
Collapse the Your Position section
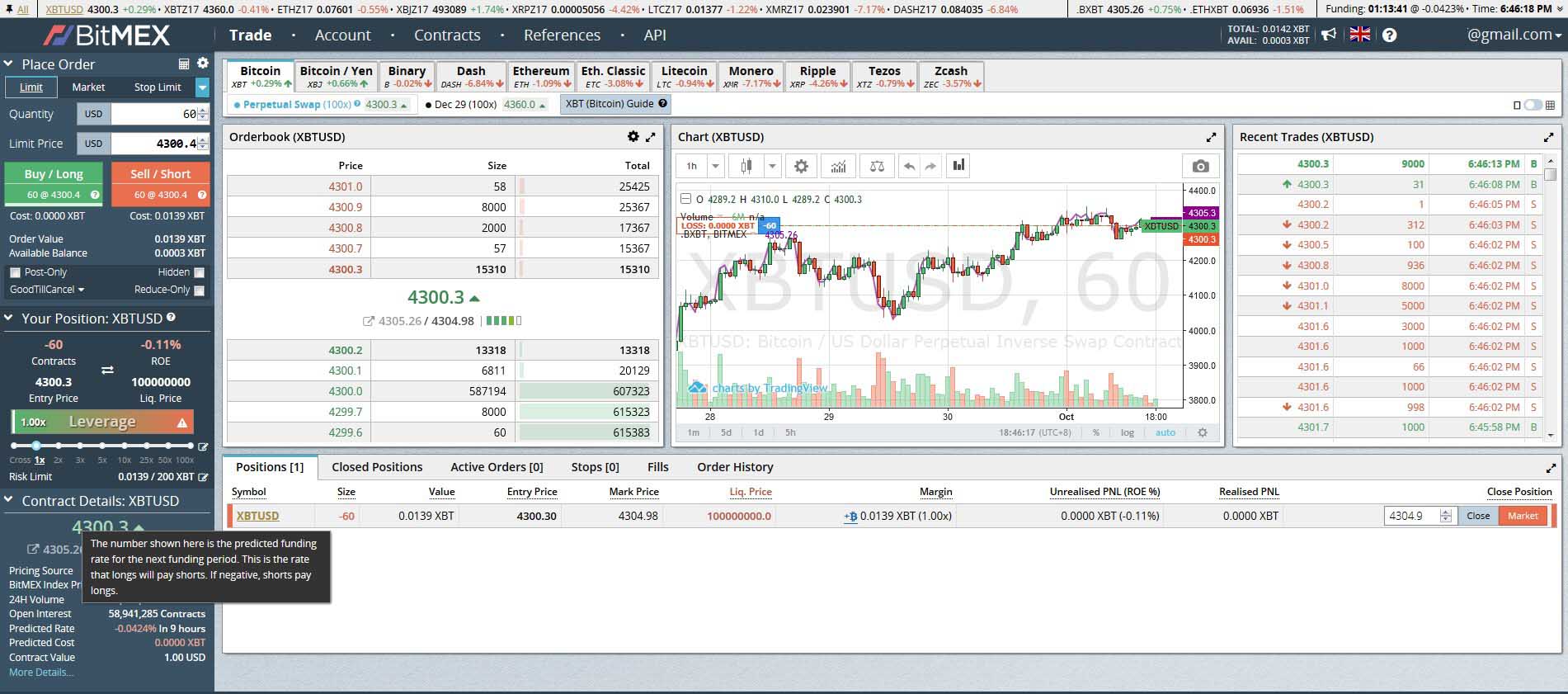click(8, 319)
